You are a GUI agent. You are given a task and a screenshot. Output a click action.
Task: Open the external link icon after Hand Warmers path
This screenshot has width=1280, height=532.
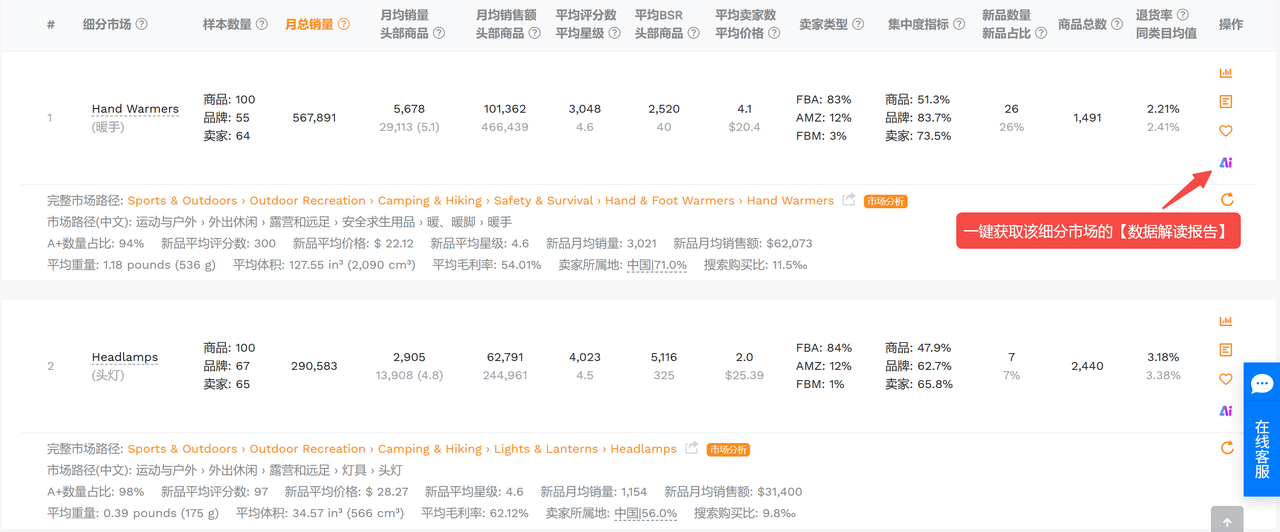click(849, 200)
